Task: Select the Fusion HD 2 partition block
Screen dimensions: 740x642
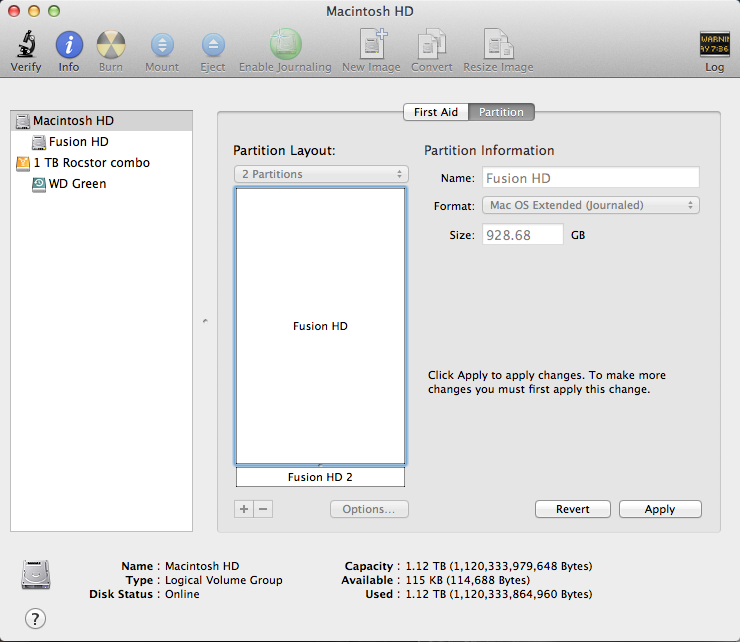Action: (320, 477)
